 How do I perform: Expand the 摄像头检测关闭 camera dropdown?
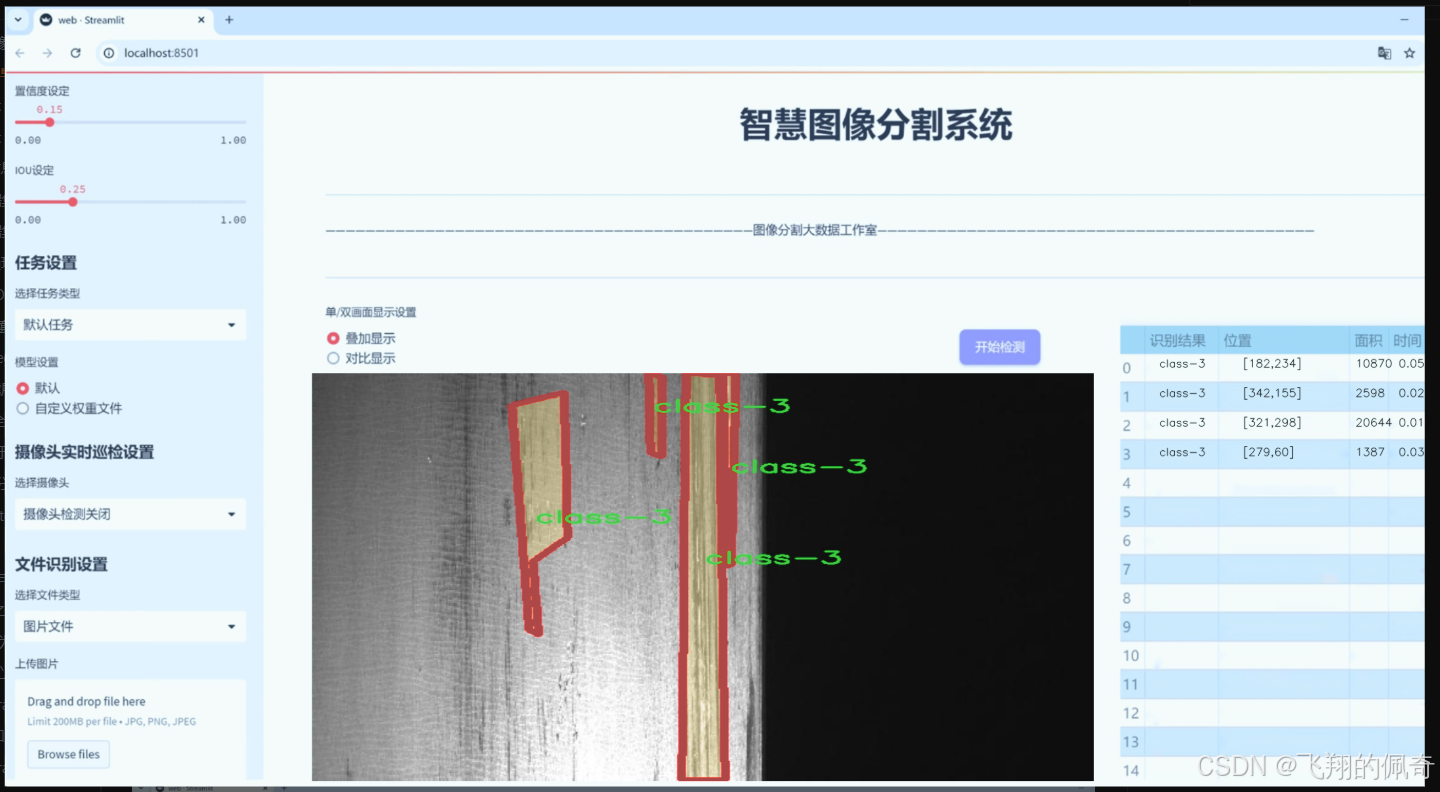pyautogui.click(x=130, y=514)
